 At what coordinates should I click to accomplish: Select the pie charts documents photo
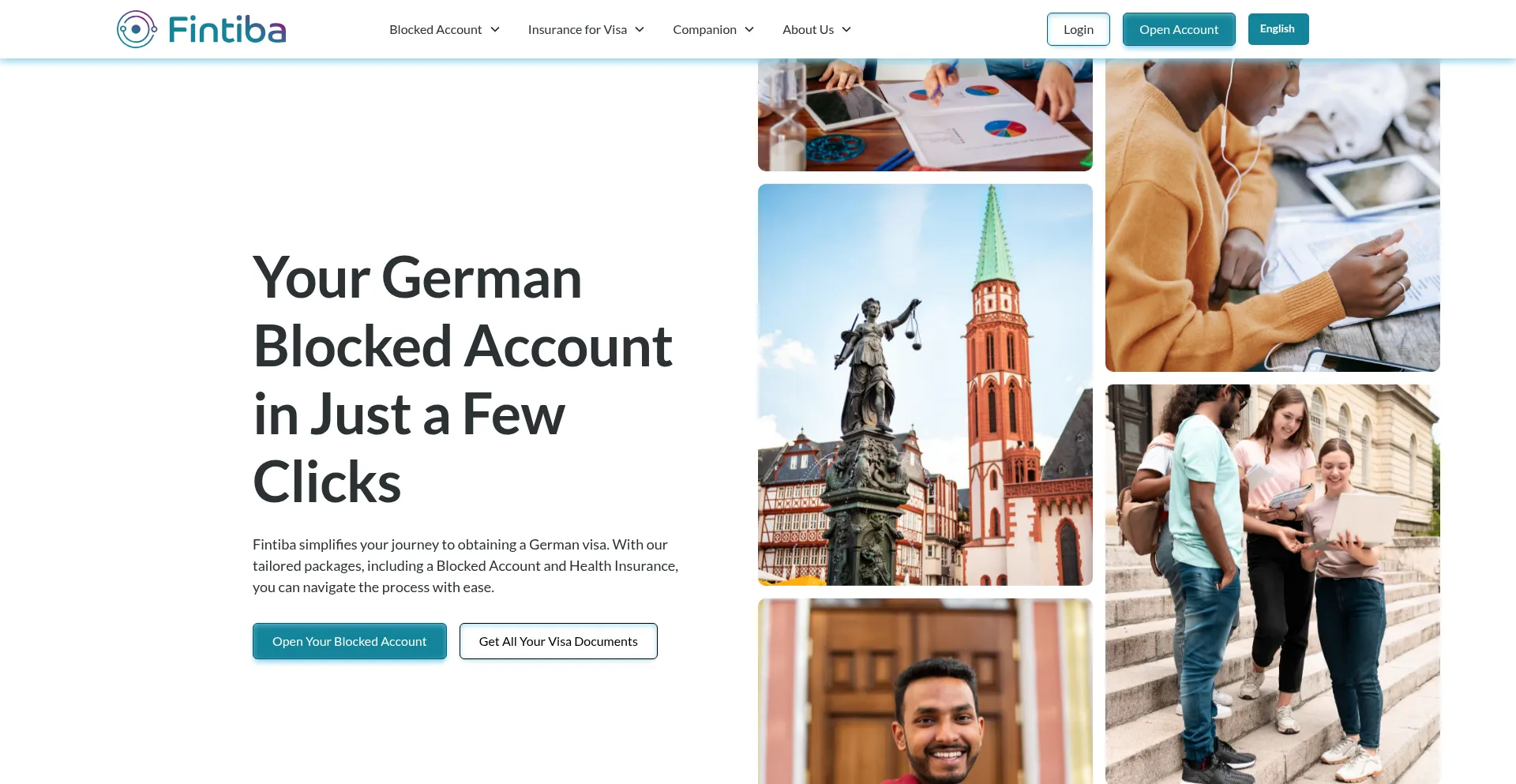click(925, 114)
